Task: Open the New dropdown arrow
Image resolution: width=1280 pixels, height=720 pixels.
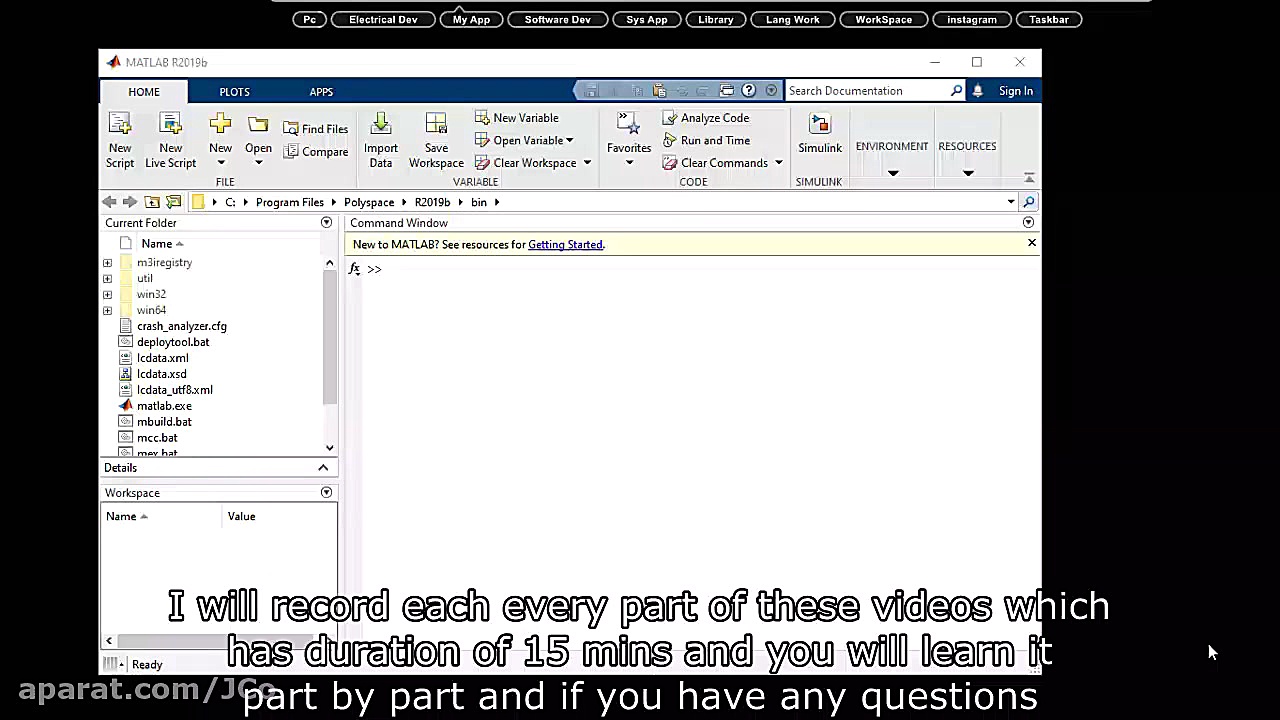Action: tap(220, 163)
